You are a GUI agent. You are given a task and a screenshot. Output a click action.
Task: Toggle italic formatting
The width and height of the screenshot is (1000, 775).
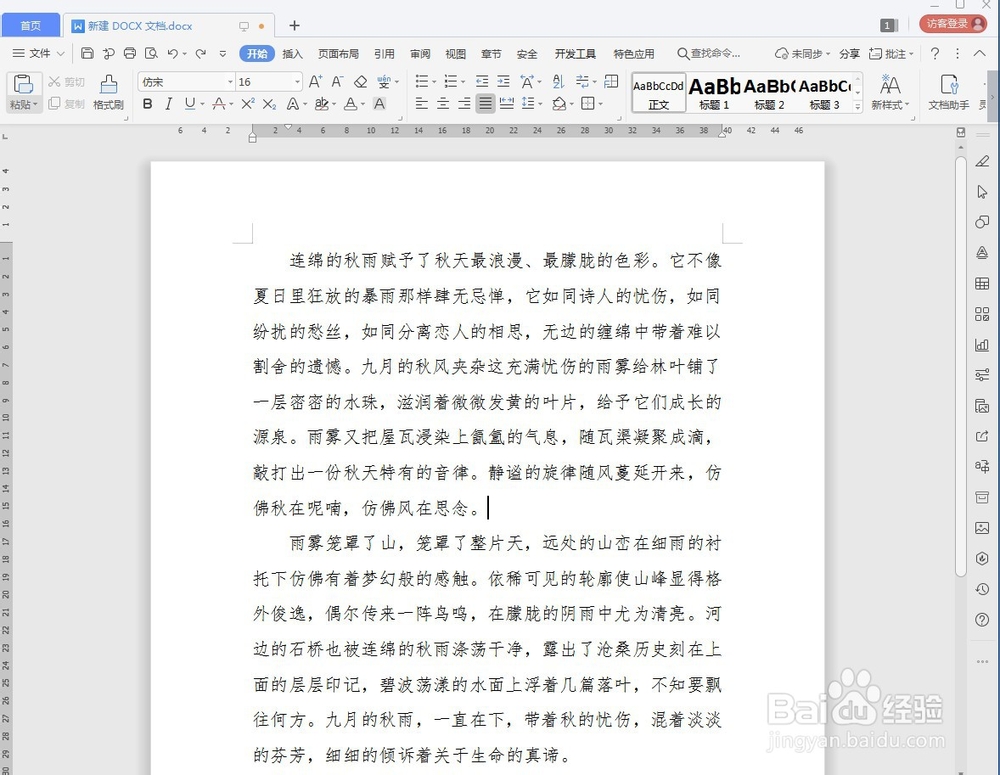pyautogui.click(x=167, y=103)
